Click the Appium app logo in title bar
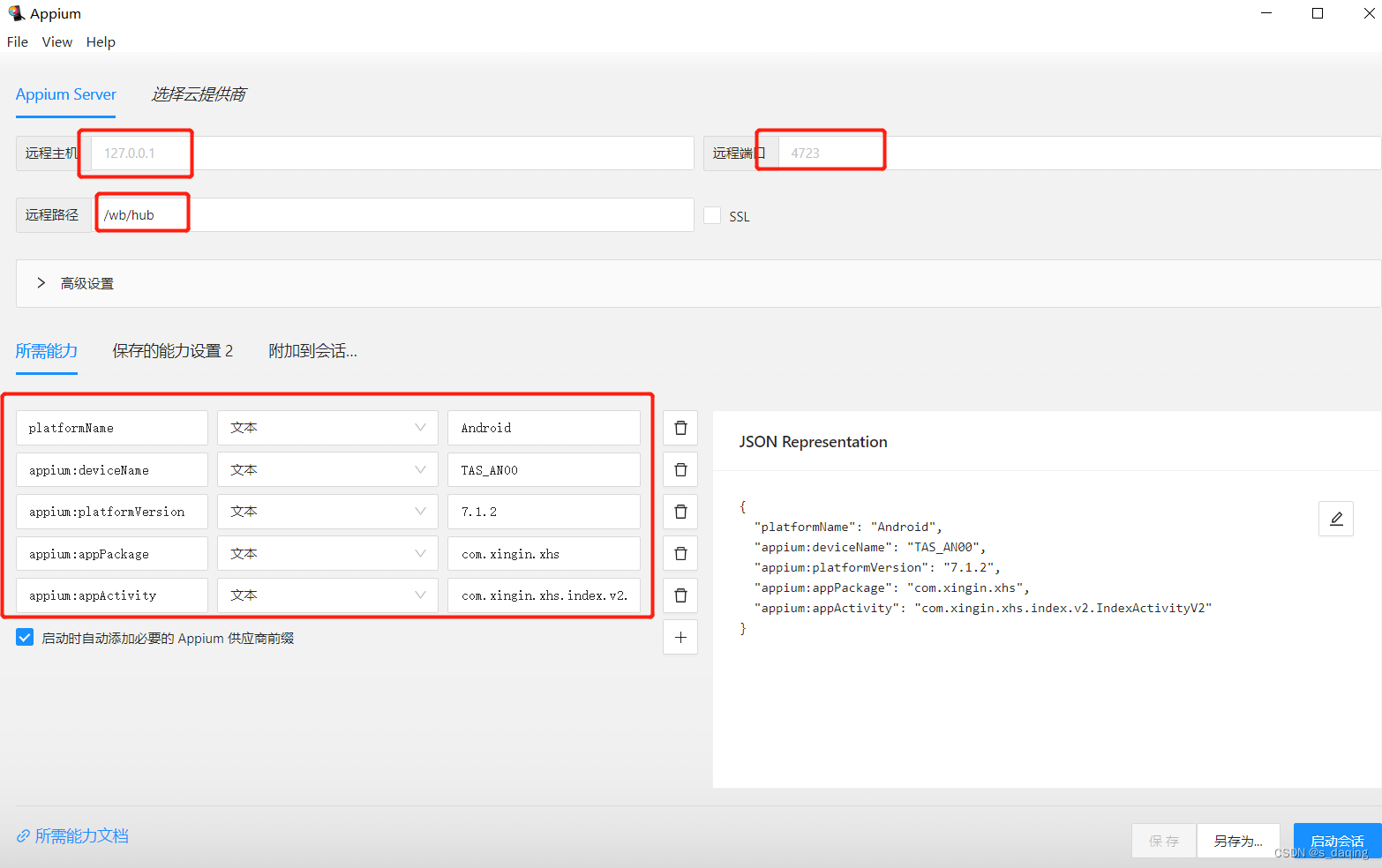1382x868 pixels. pos(16,13)
